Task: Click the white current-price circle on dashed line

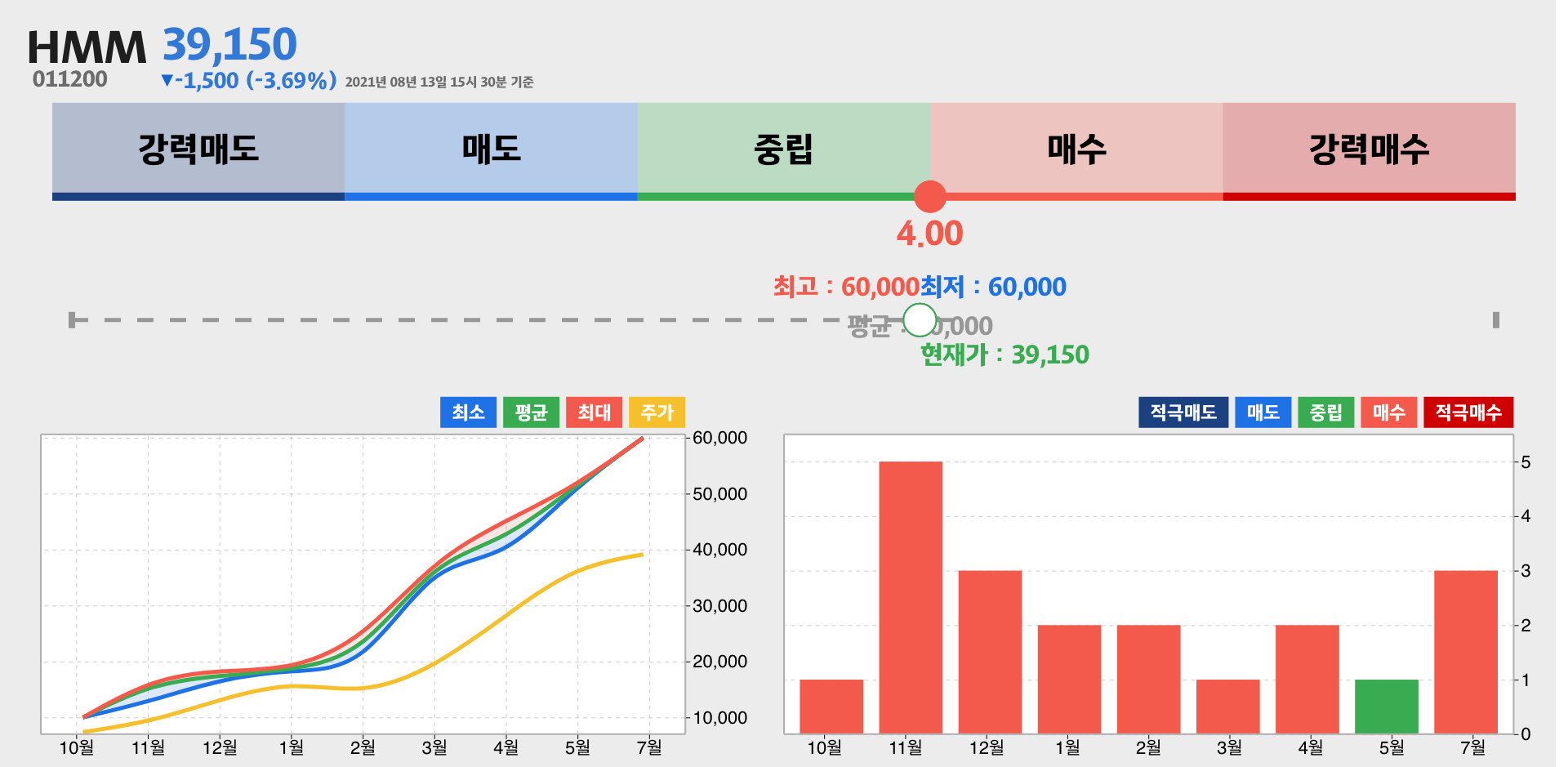Action: (920, 320)
